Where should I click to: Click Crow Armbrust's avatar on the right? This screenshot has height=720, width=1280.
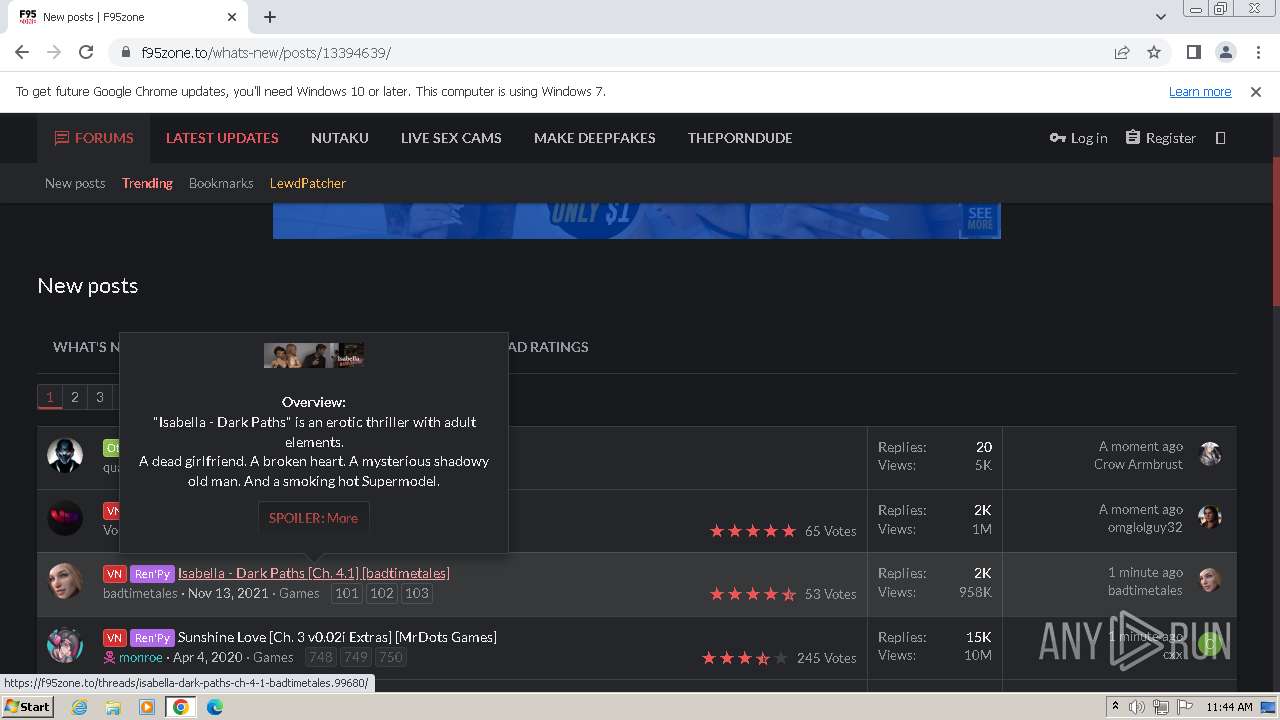coord(1210,455)
